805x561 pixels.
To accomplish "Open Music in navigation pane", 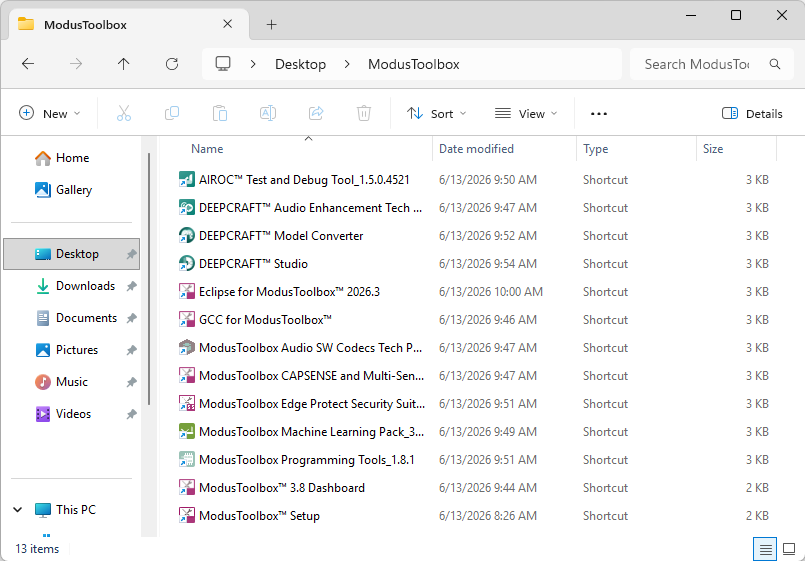I will pyautogui.click(x=62, y=382).
